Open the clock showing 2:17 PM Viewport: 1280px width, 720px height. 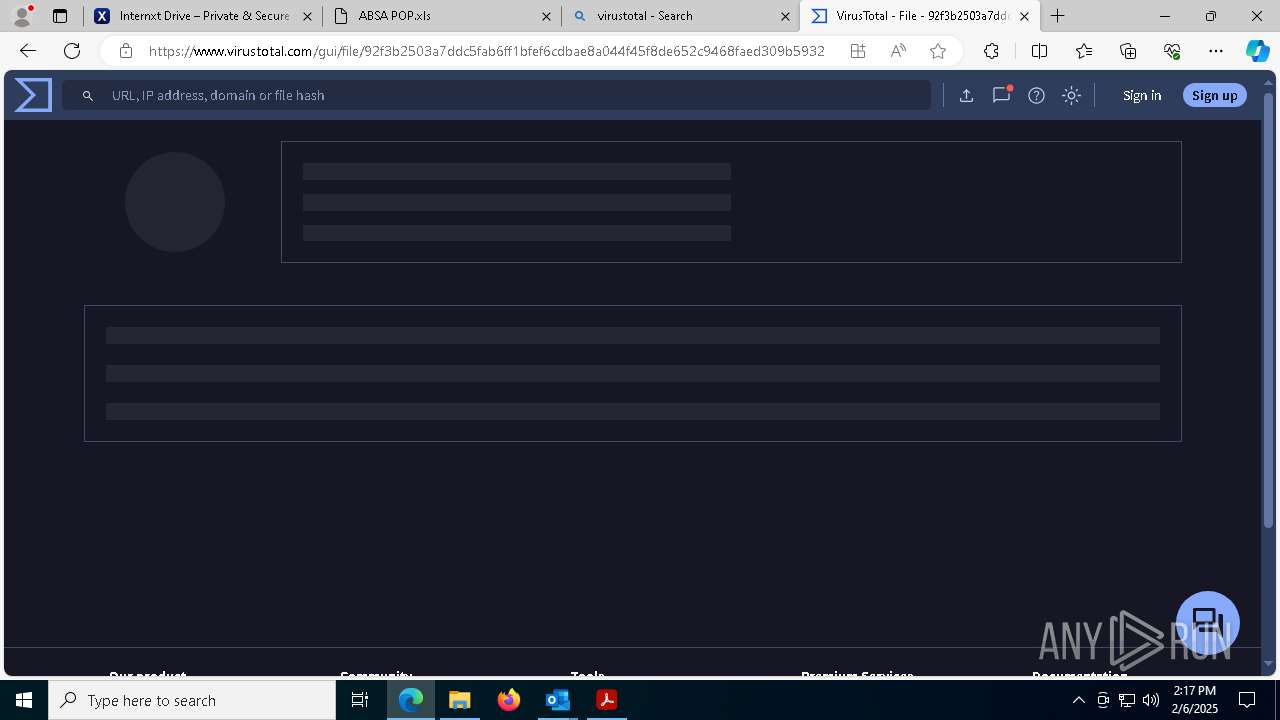(1194, 700)
